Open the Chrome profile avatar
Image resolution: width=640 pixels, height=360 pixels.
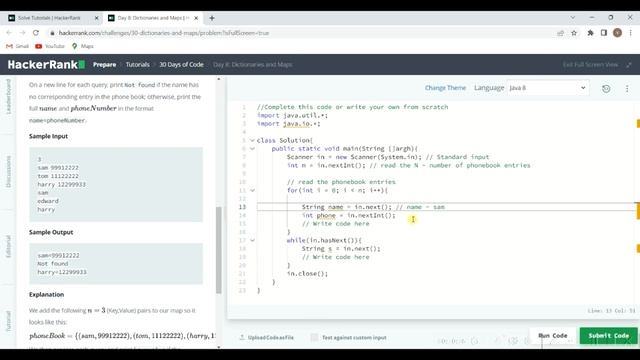click(617, 33)
